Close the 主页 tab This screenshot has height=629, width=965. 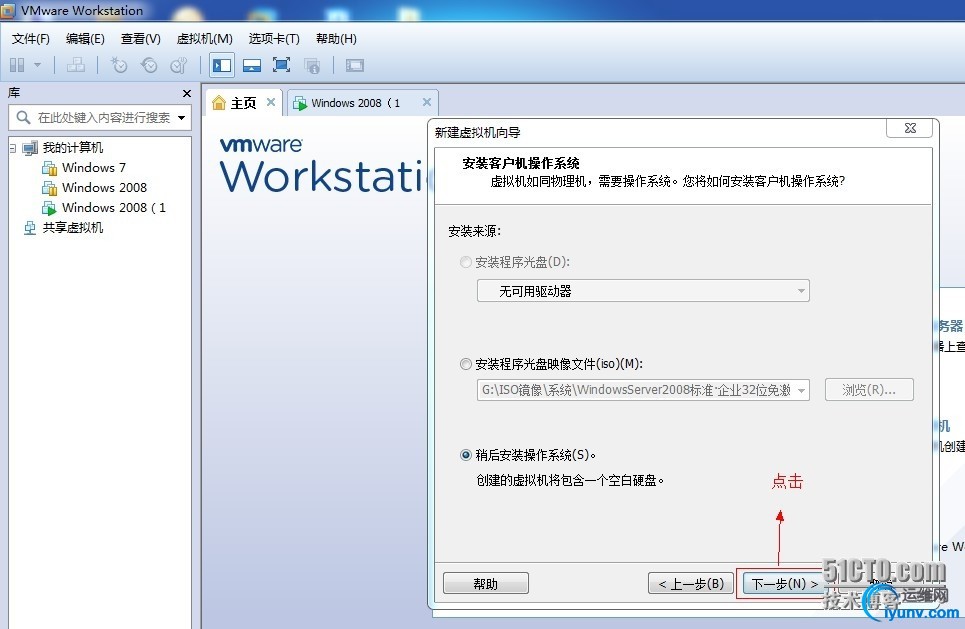click(x=271, y=102)
